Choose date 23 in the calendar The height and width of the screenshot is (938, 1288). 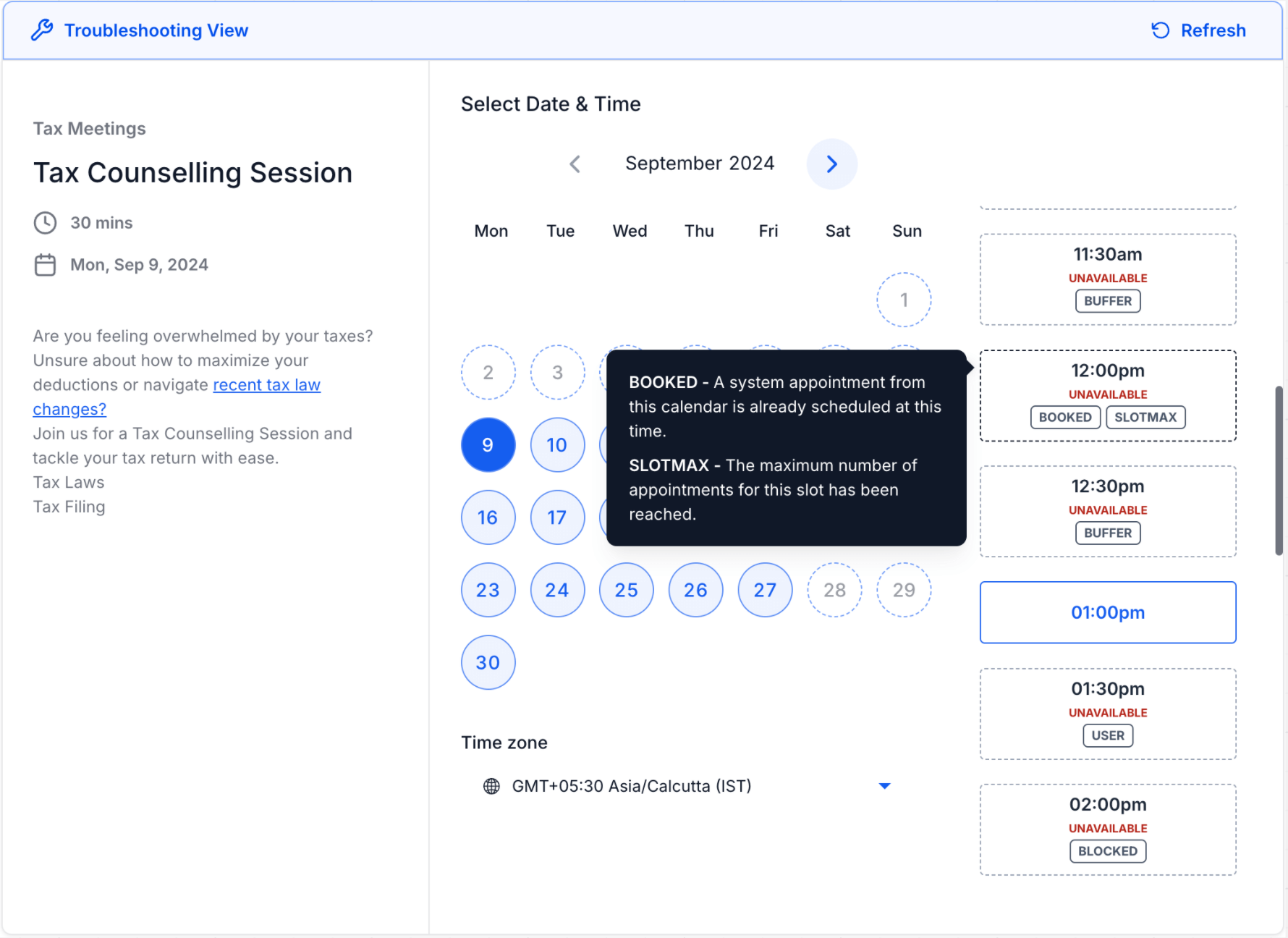488,590
